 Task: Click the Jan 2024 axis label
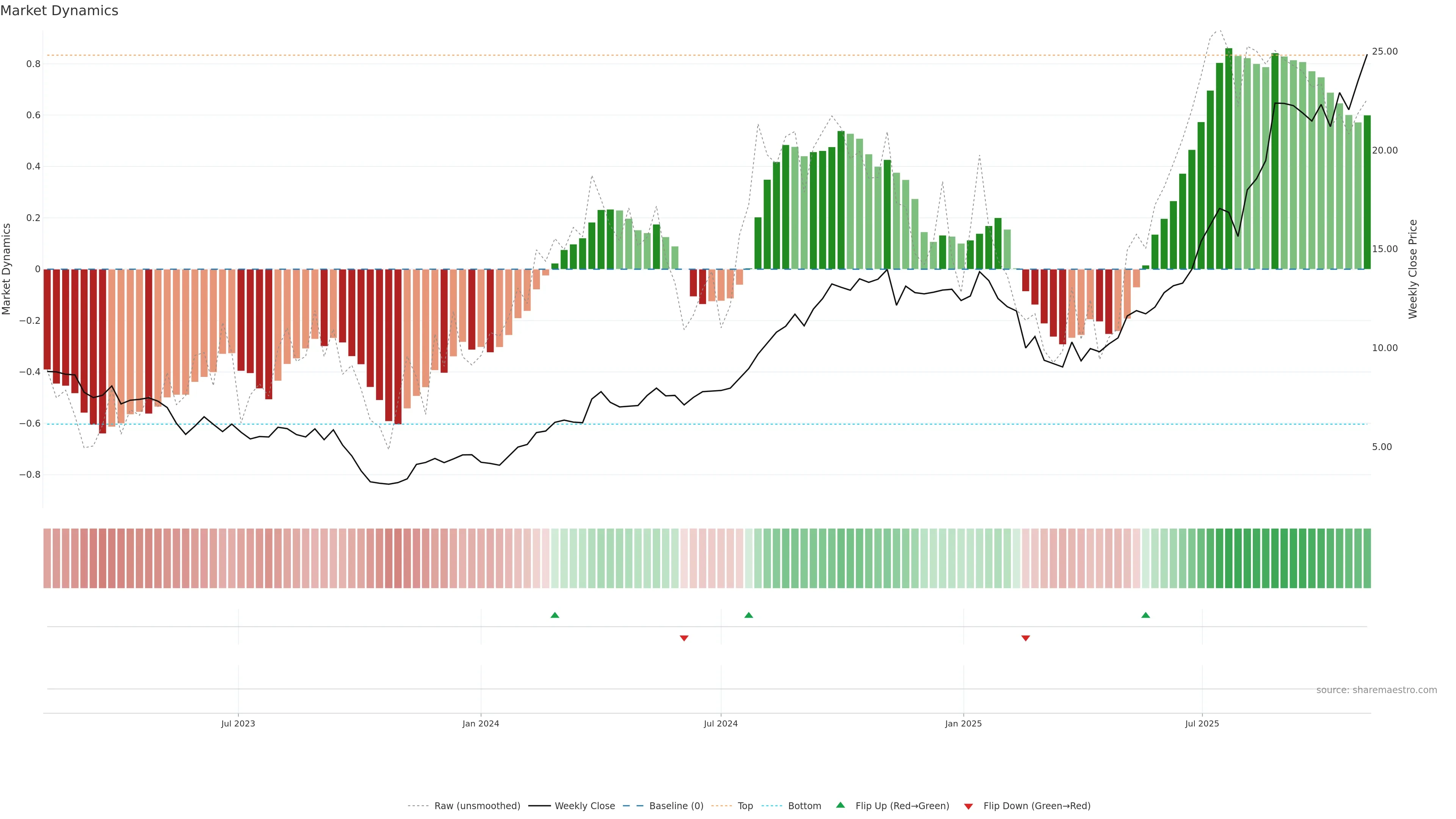[x=480, y=723]
